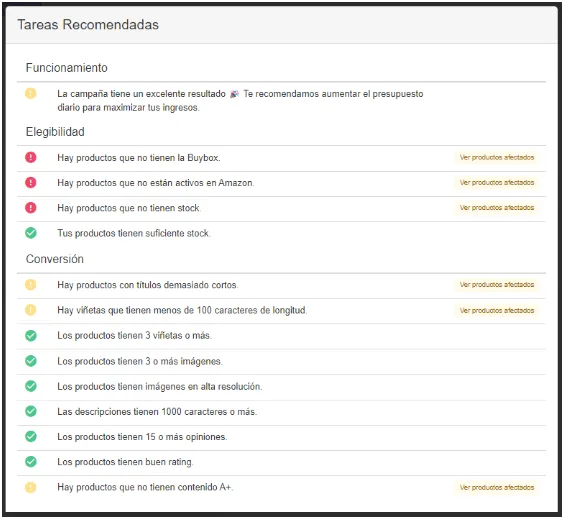View affected products without A+ content
This screenshot has height=520, width=565.
(497, 488)
